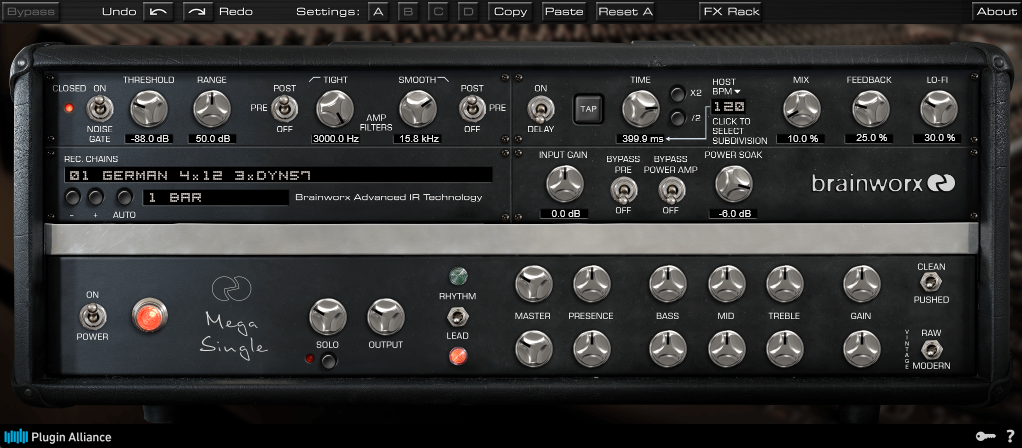1022x448 pixels.
Task: Click the X2 delay time button
Action: tap(679, 93)
